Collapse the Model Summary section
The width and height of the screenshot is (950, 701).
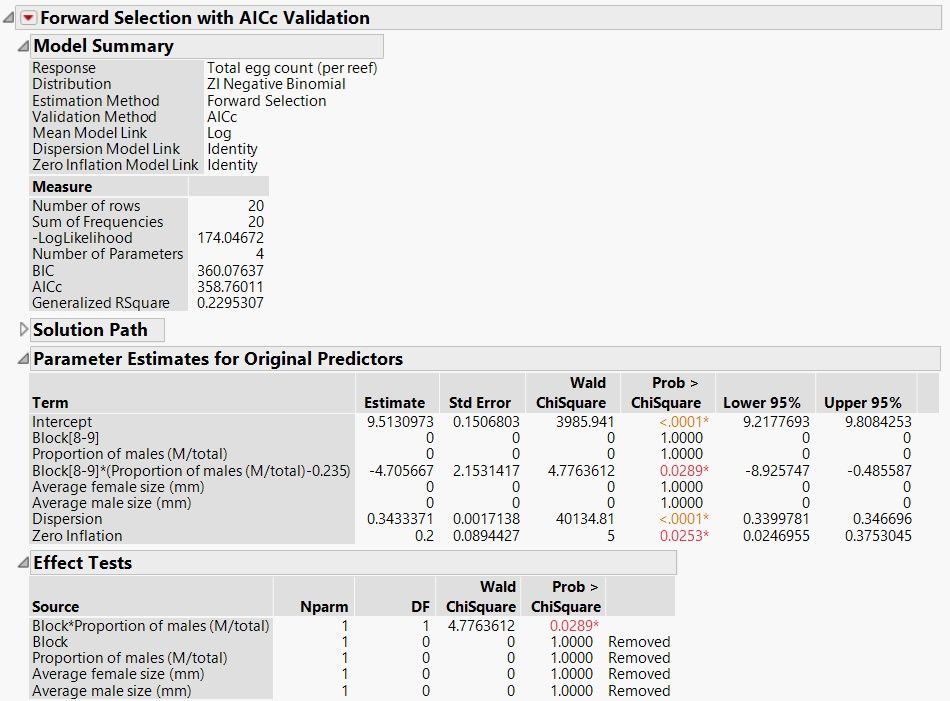tap(24, 46)
